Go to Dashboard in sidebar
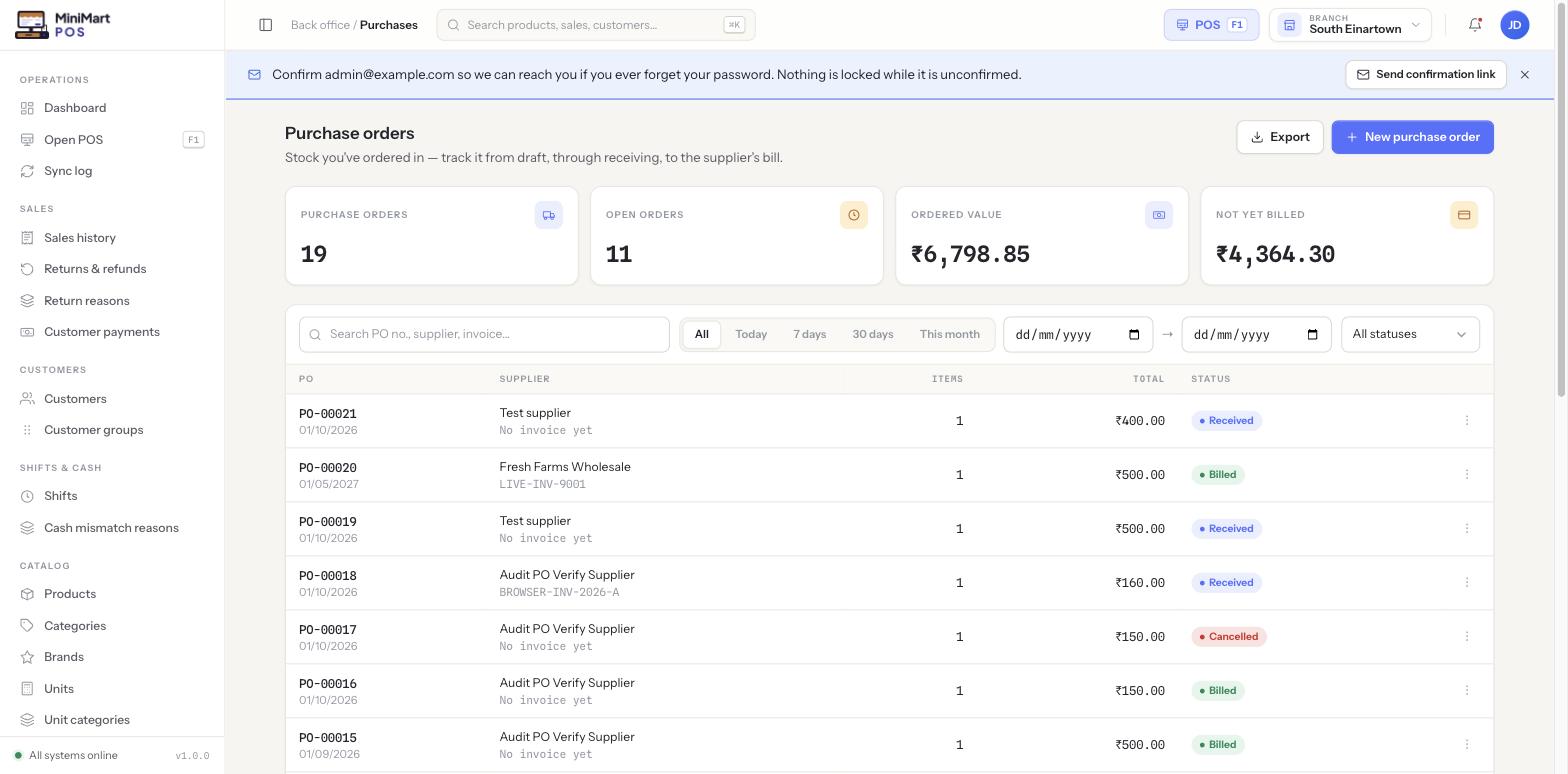The height and width of the screenshot is (774, 1568). (112, 108)
